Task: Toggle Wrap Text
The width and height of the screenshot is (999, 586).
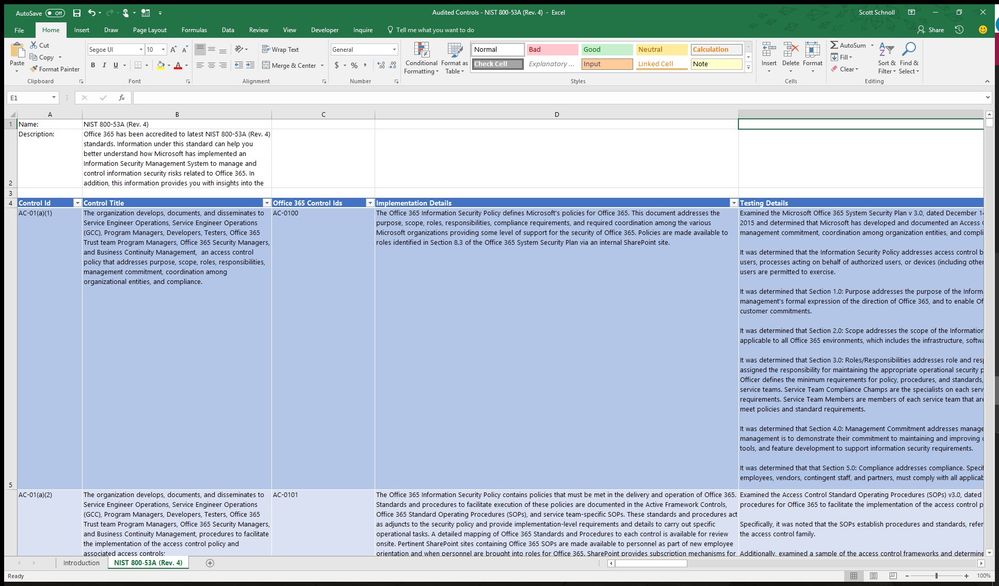Action: (280, 49)
